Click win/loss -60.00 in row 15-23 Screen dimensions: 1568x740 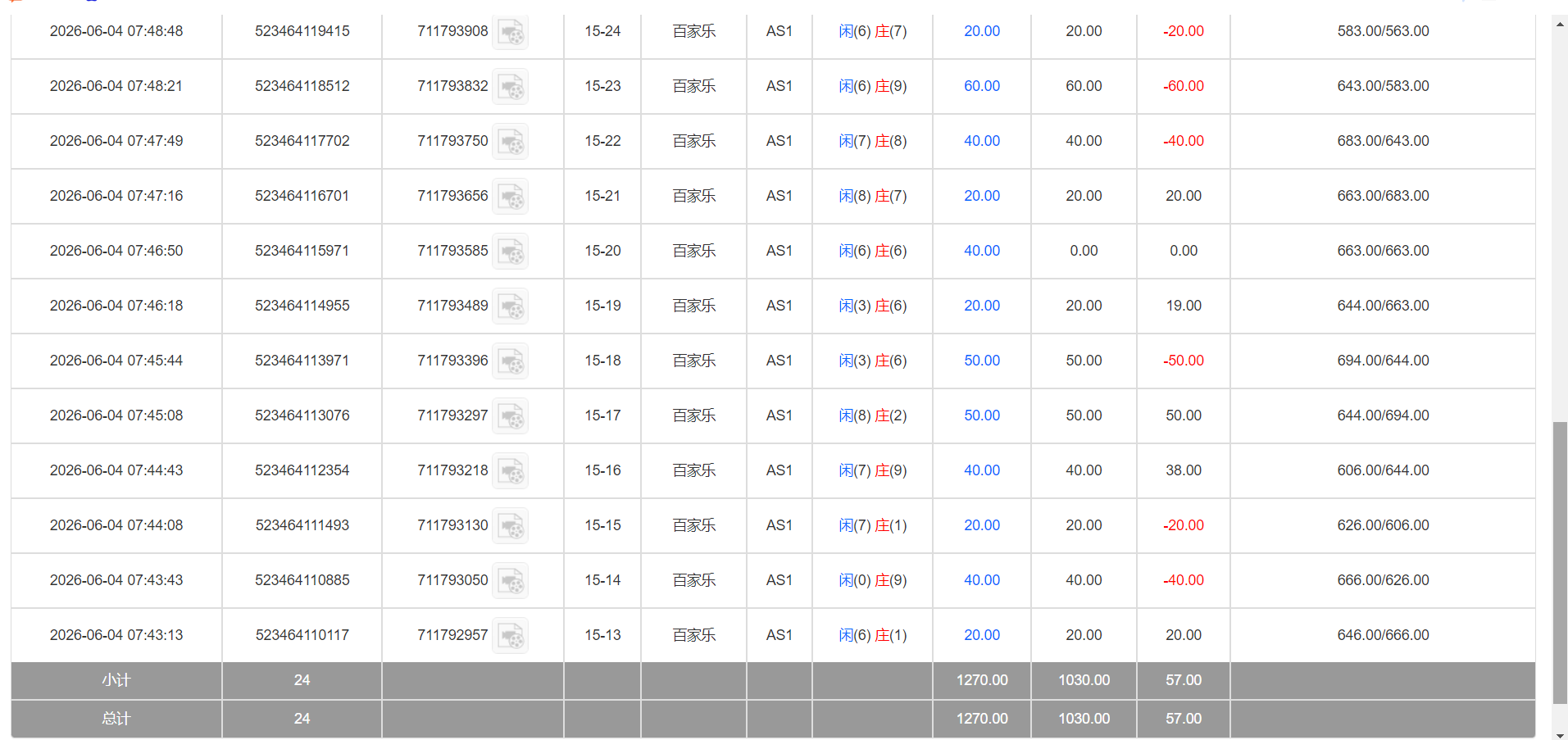click(x=1184, y=86)
